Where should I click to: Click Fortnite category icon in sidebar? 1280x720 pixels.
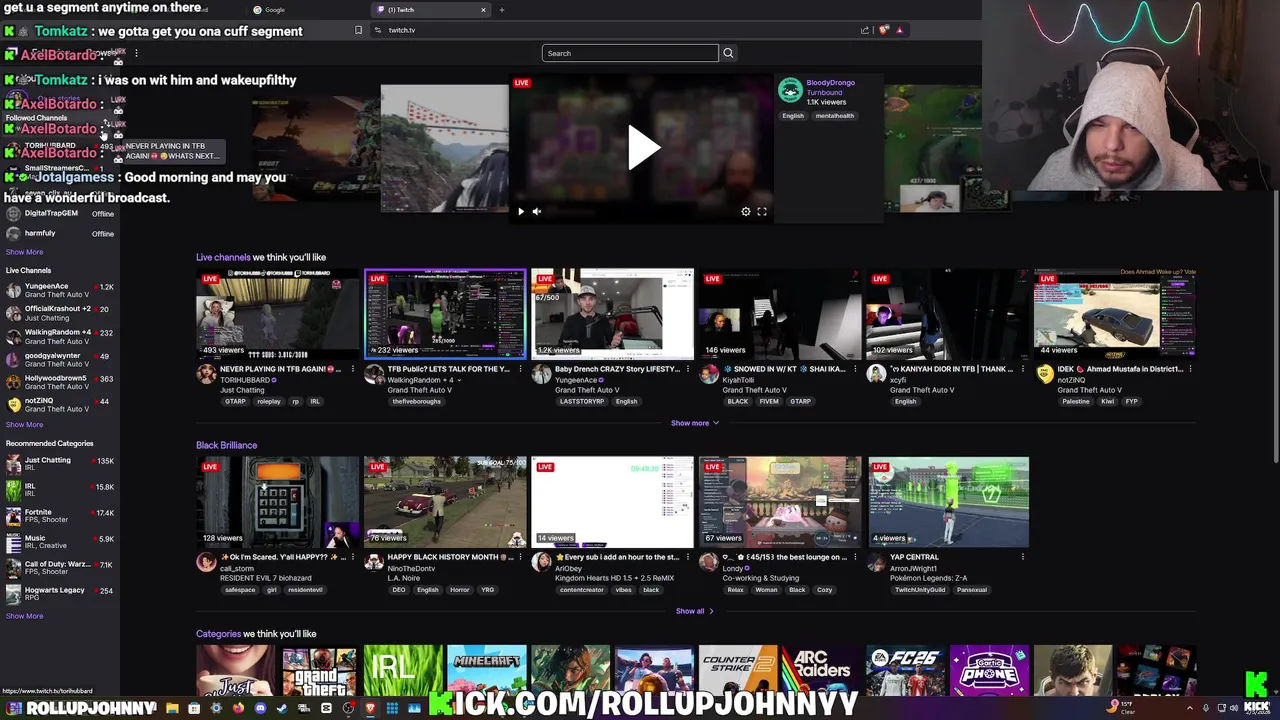(13, 516)
